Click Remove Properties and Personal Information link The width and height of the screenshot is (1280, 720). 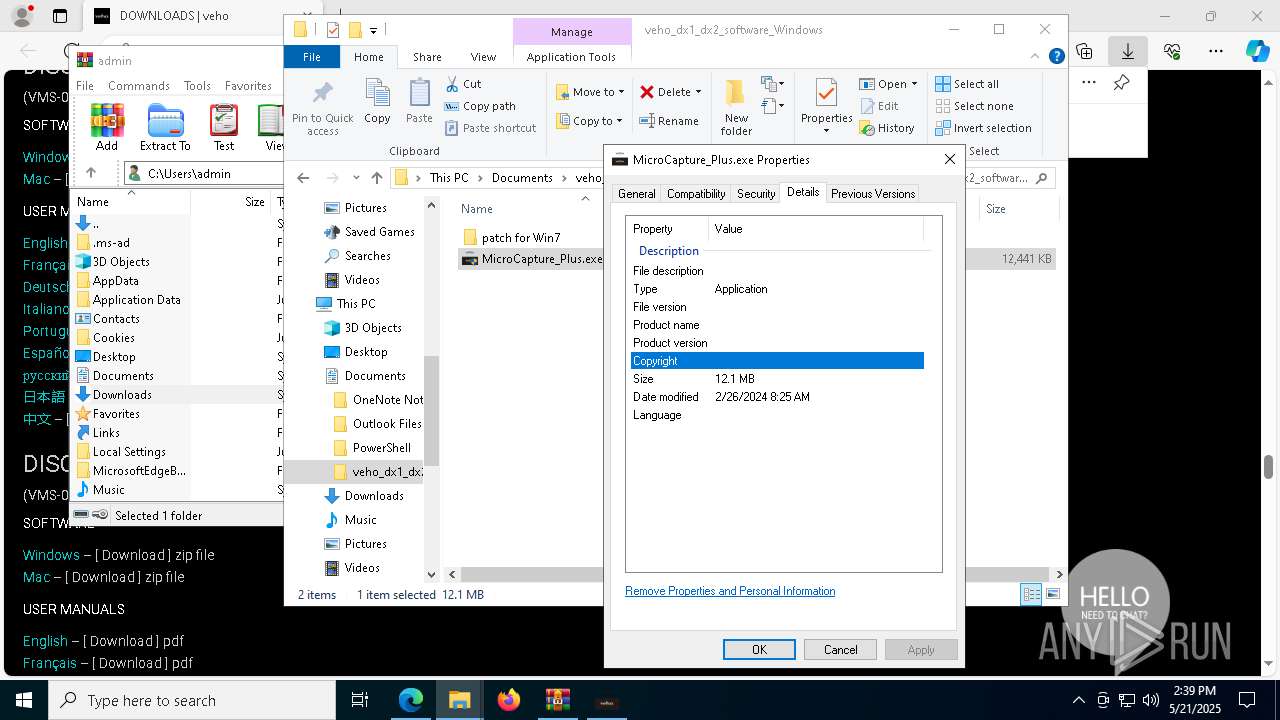point(730,591)
